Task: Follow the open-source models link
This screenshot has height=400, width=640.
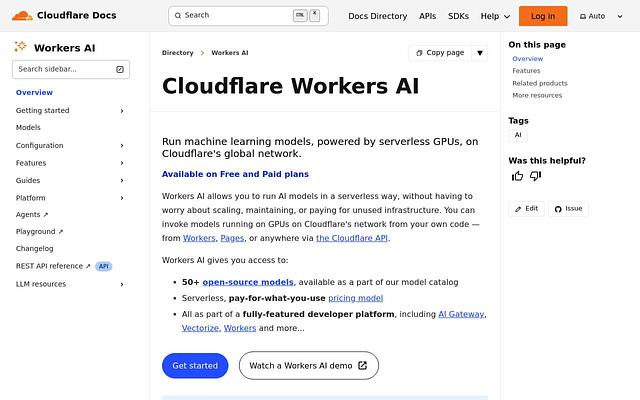Action: pyautogui.click(x=248, y=282)
